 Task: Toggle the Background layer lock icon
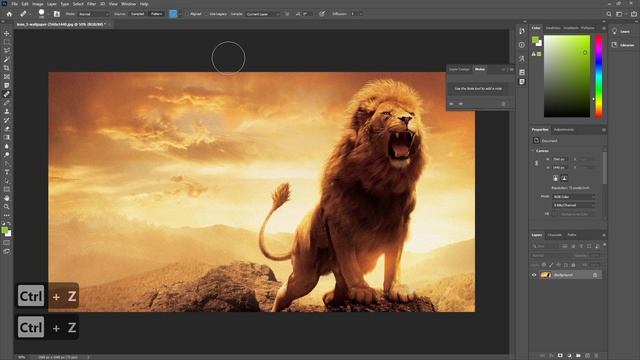click(x=595, y=275)
